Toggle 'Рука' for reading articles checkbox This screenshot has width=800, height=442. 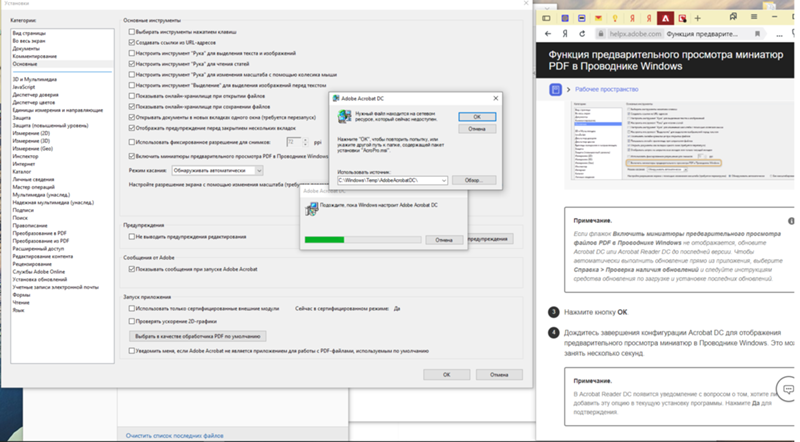point(132,64)
